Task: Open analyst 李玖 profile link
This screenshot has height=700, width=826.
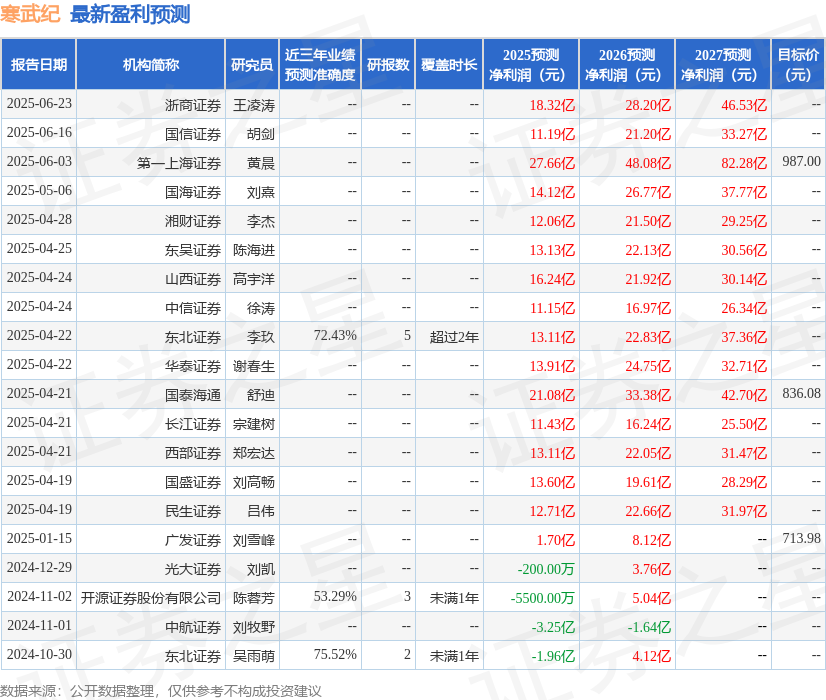Action: [x=256, y=336]
